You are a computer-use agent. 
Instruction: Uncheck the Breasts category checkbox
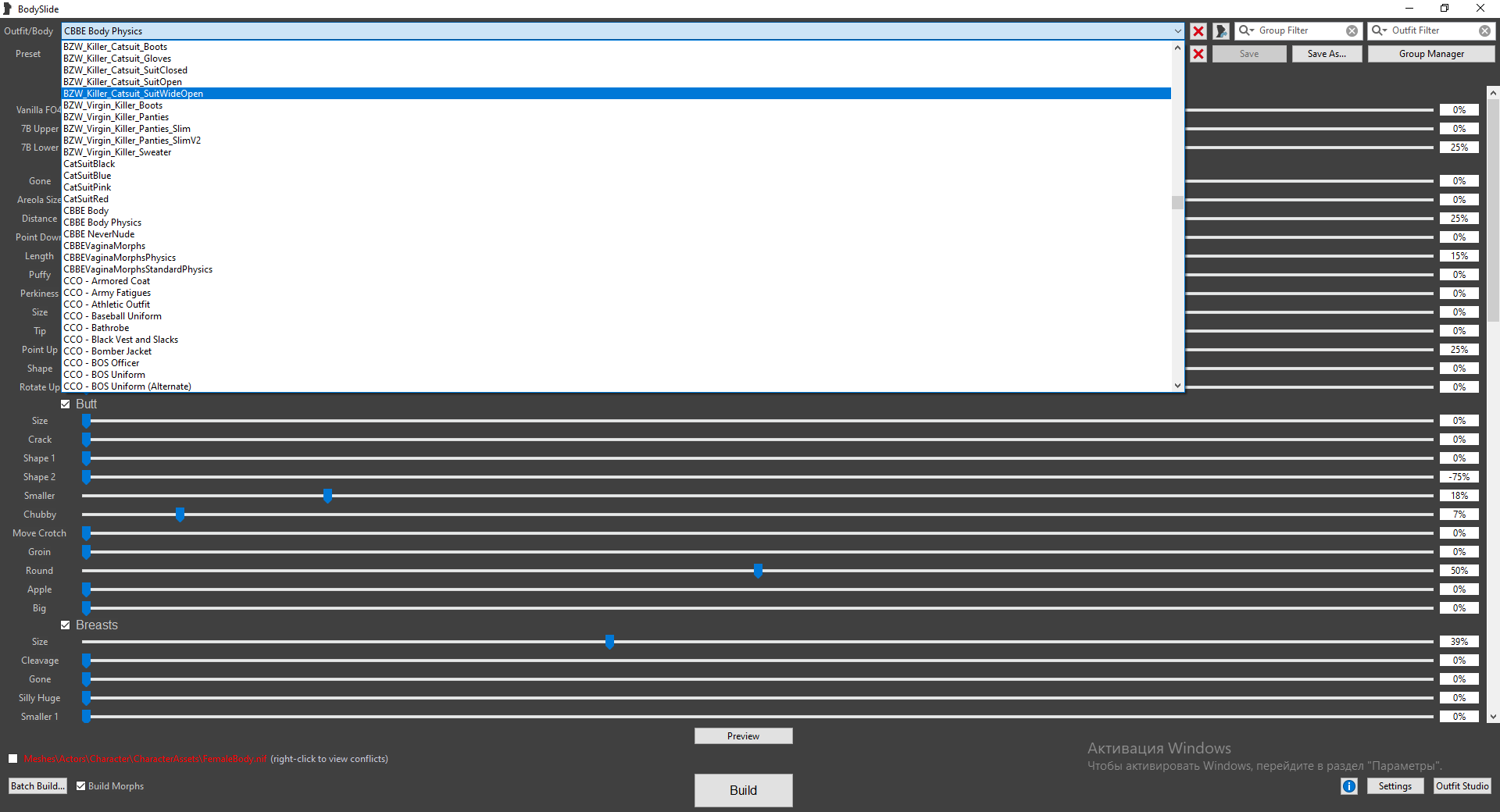66,625
